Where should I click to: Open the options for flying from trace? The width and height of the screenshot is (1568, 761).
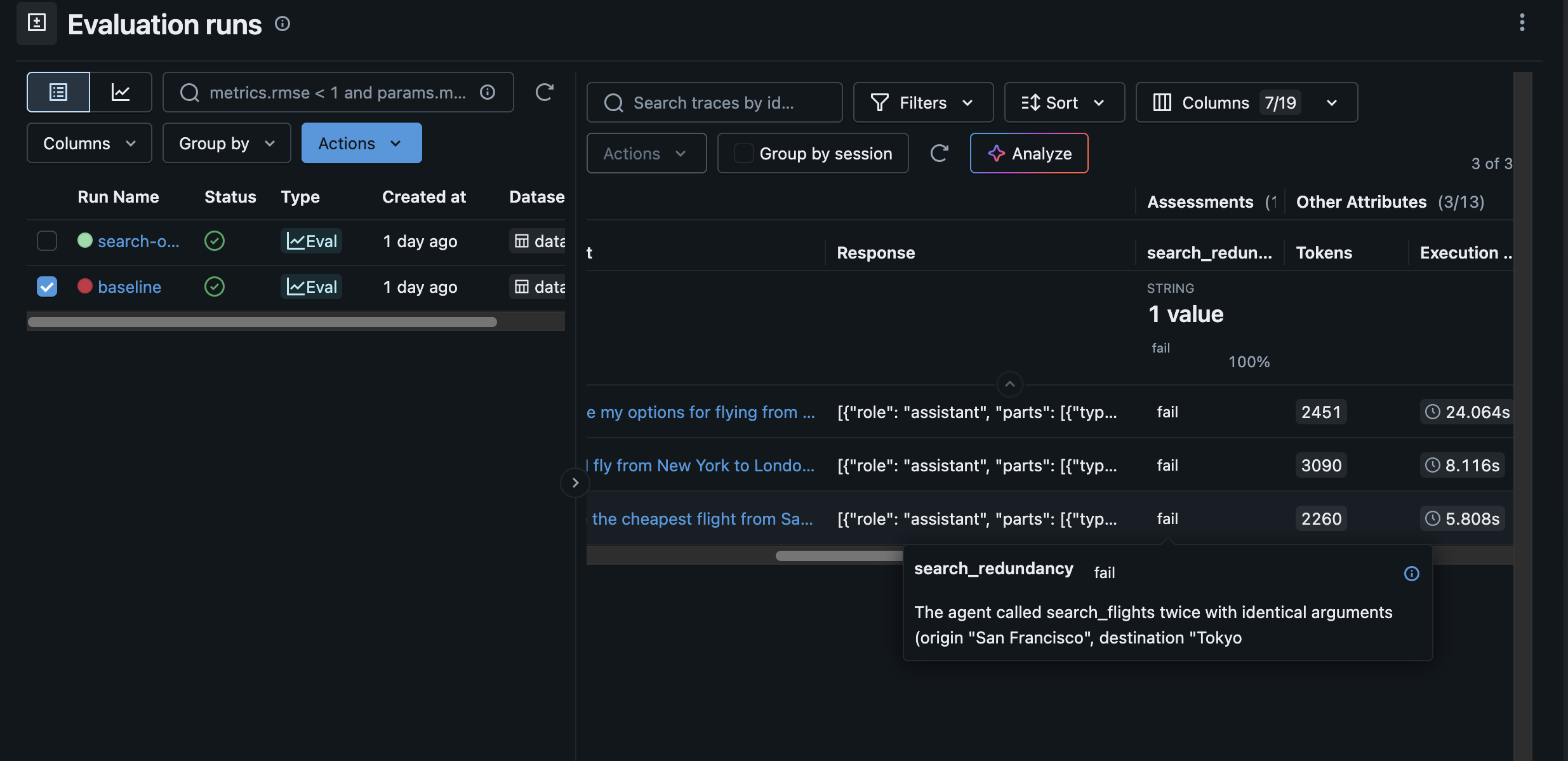pos(701,412)
